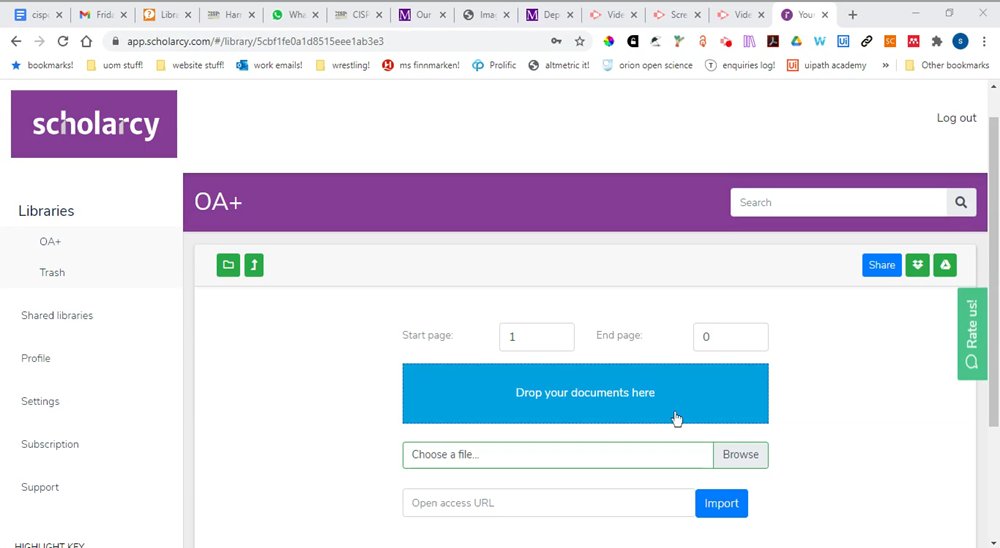Click the browser address bar URL
Screen dimensions: 1000x548
pos(255,41)
